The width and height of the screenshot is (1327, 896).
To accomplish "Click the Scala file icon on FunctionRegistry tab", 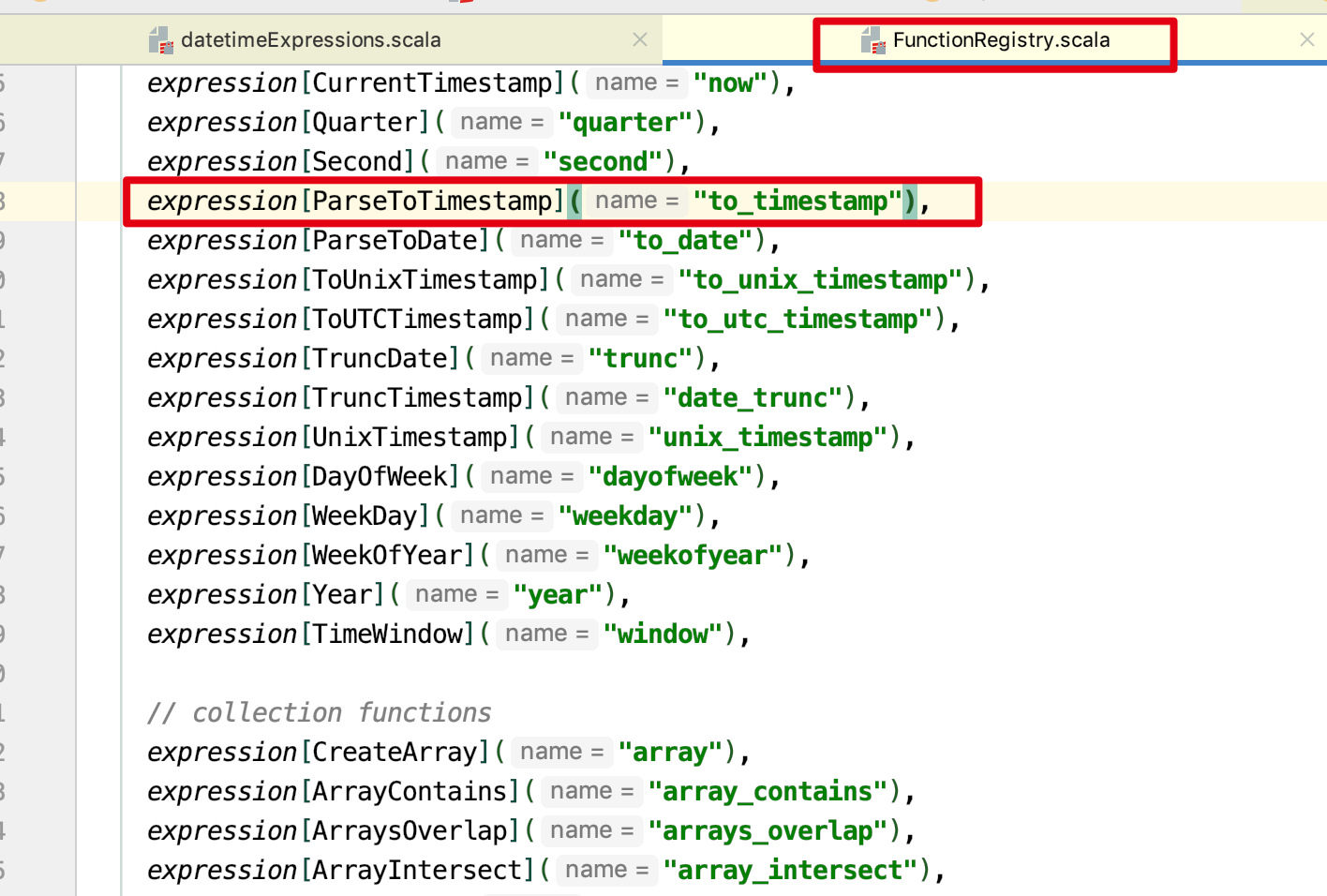I will [873, 40].
